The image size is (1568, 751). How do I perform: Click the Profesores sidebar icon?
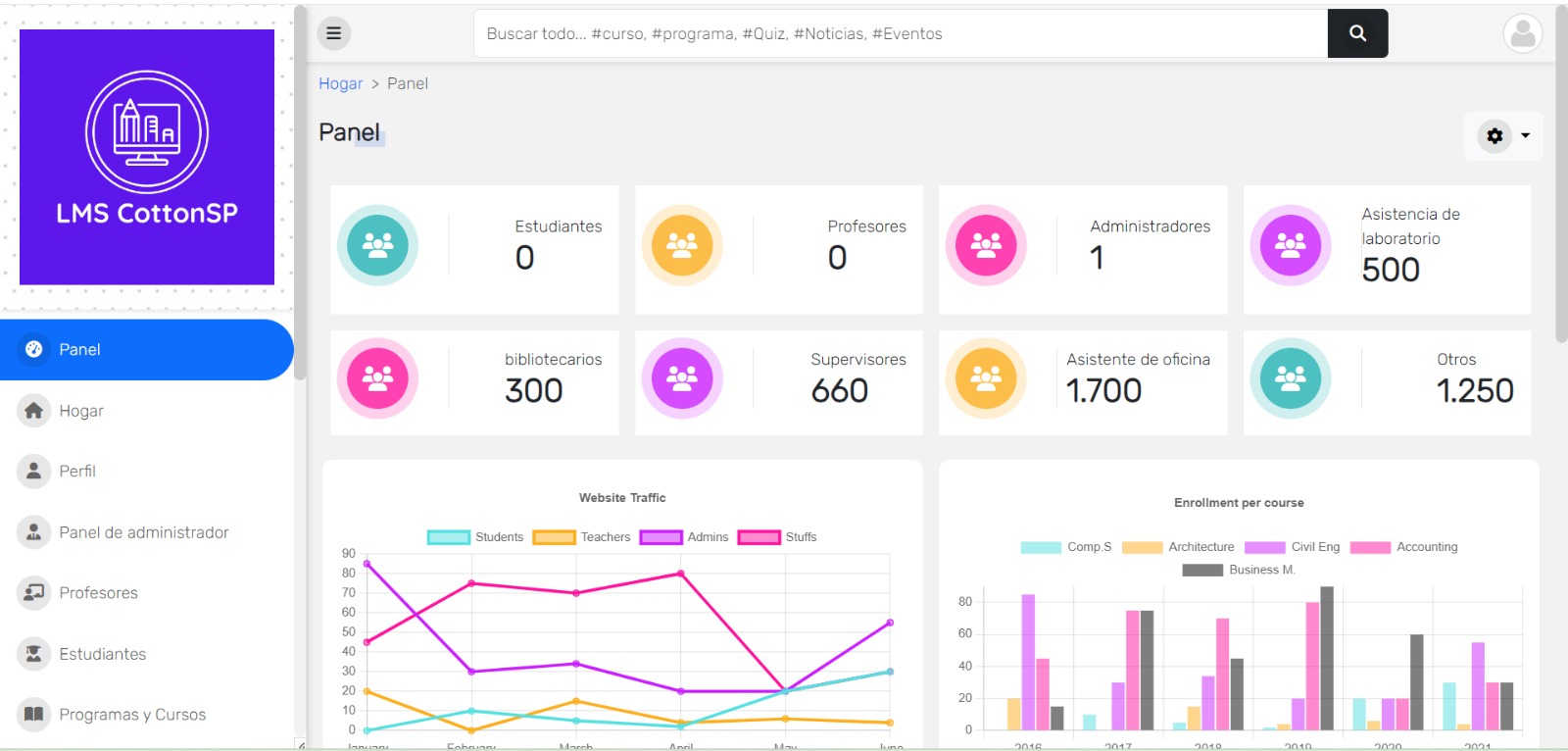[x=33, y=592]
